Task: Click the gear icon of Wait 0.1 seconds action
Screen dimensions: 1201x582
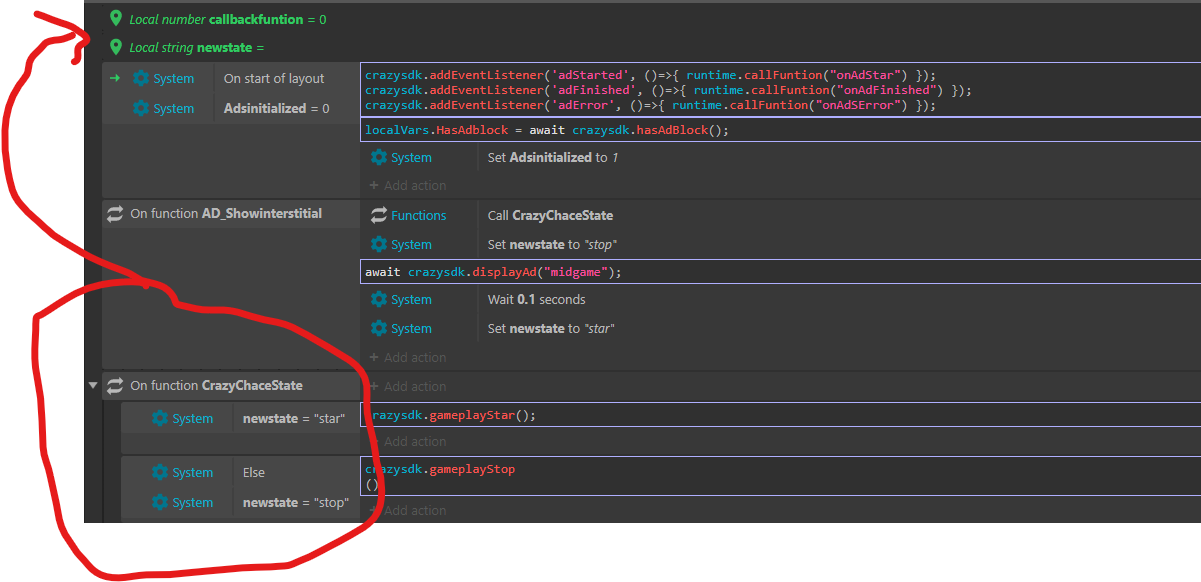Action: [x=379, y=299]
